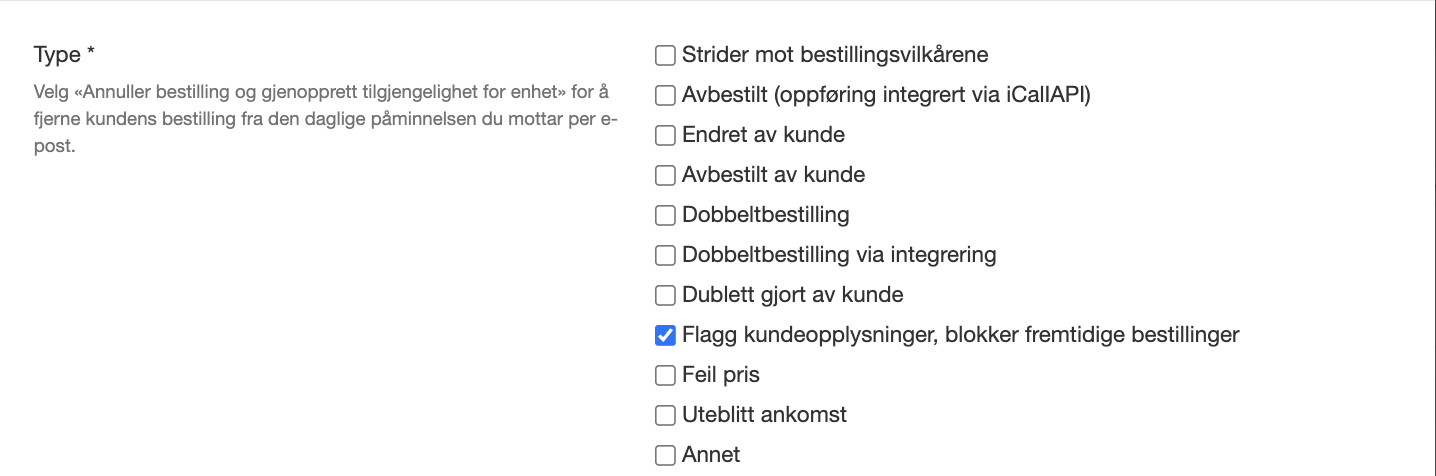Viewport: 1436px width, 476px height.
Task: Enable the 'Endret av kunde' checkbox
Action: (x=665, y=135)
